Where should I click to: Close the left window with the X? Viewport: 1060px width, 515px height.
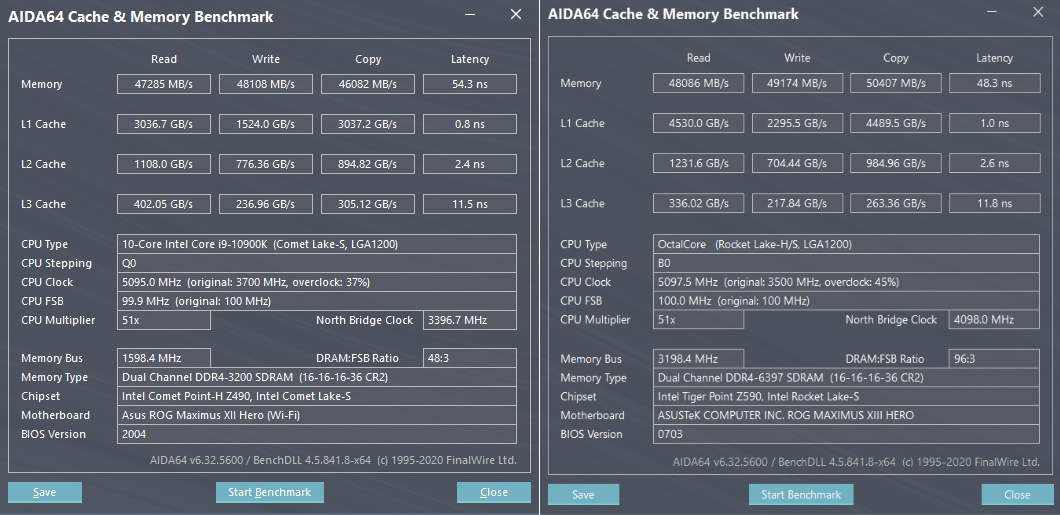click(516, 14)
